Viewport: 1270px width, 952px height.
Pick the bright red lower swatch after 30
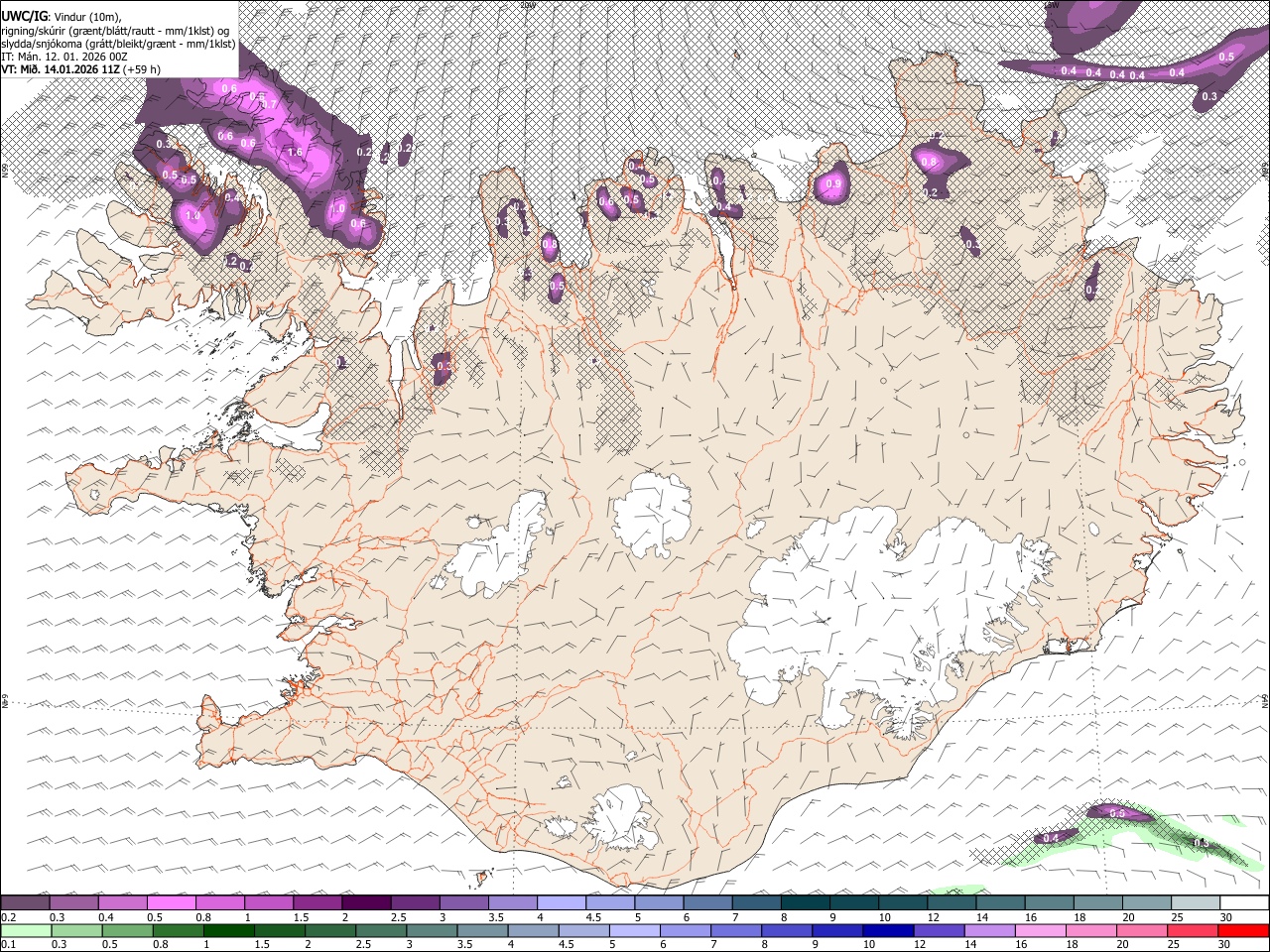tap(1244, 931)
